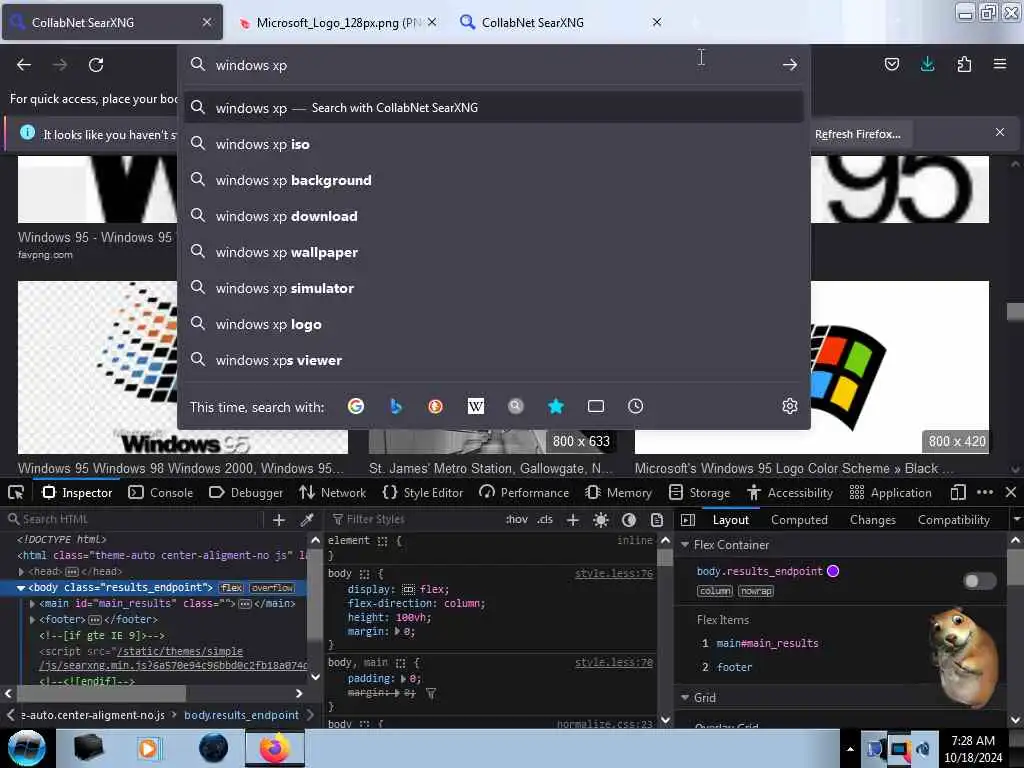Switch to the Console tab

coord(161,492)
